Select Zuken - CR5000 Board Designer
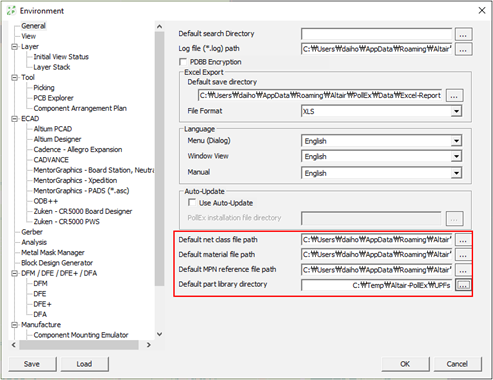The height and width of the screenshot is (380, 493). click(x=83, y=212)
